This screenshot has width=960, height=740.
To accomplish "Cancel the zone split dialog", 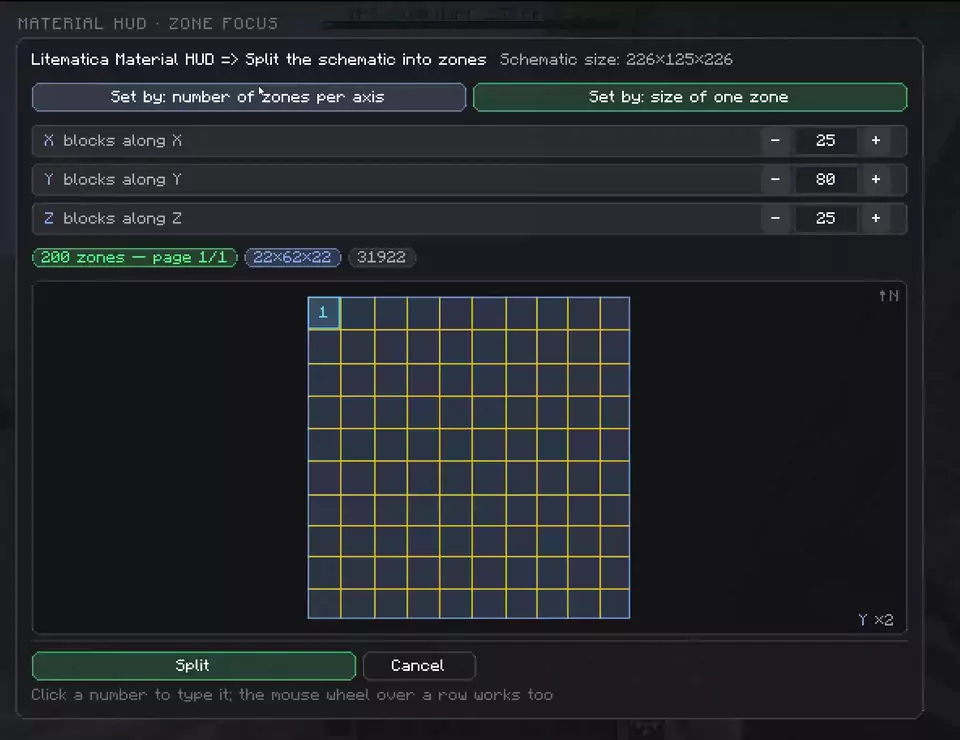I will 419,666.
